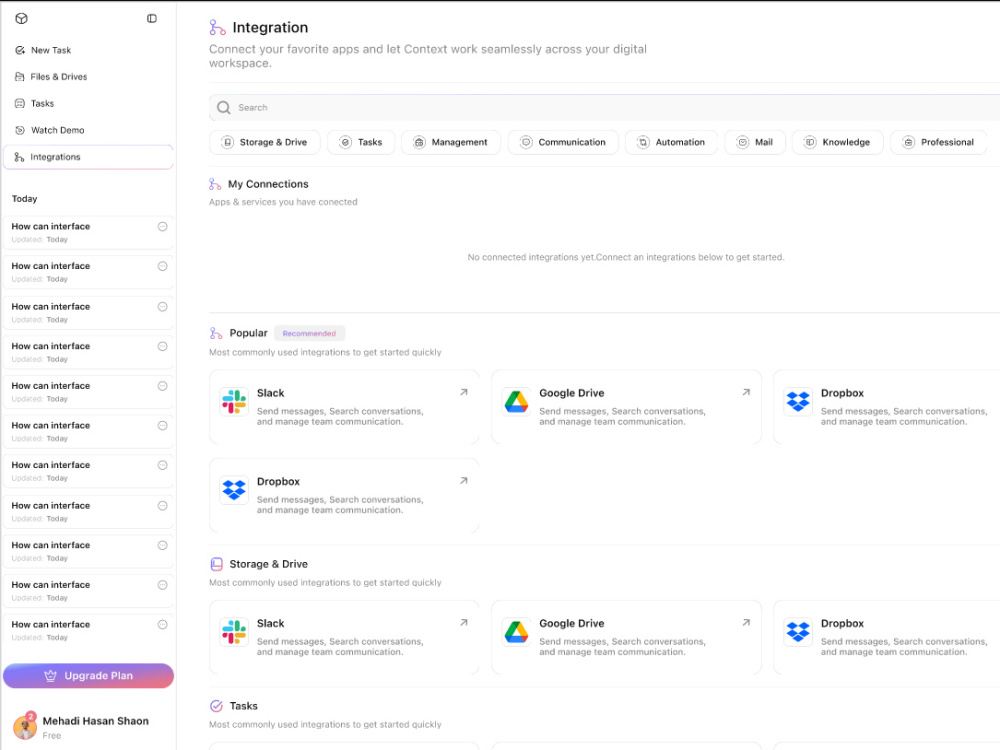Click the cube logo icon in sidebar
This screenshot has height=750, width=1000.
[21, 18]
